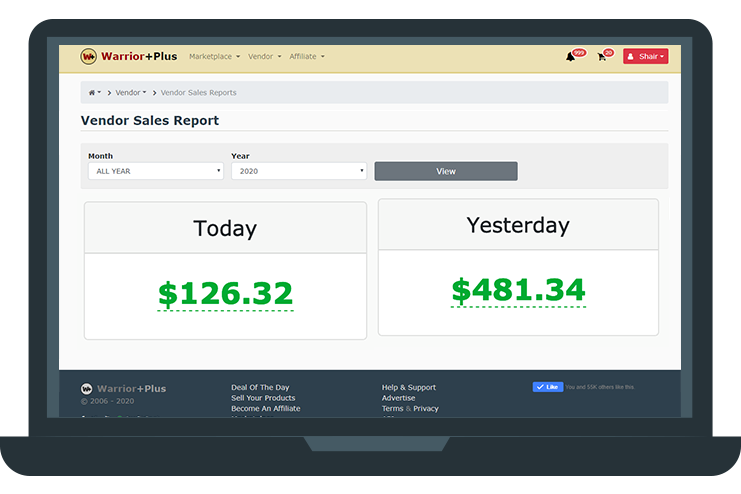Open the Marketplace menu
The height and width of the screenshot is (494, 741).
[x=215, y=56]
